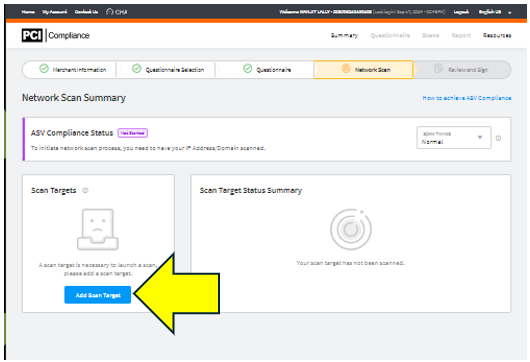Open My Account in top bar
The width and height of the screenshot is (530, 362).
point(55,12)
